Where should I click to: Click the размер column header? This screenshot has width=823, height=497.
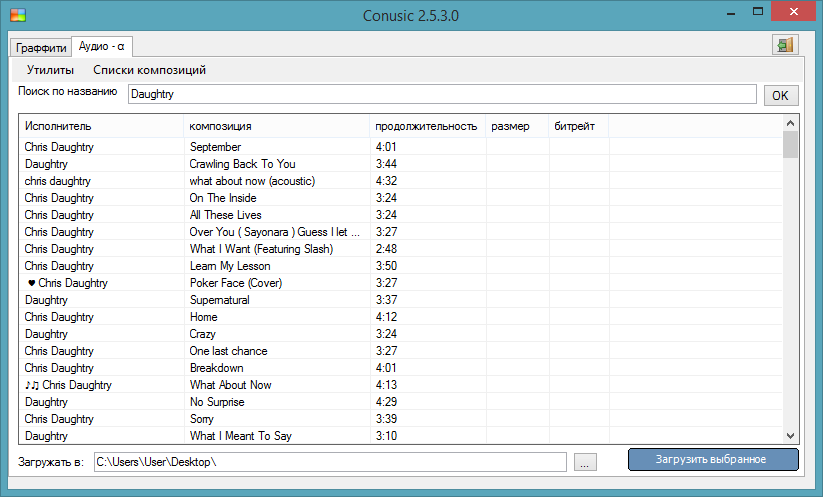pos(517,126)
